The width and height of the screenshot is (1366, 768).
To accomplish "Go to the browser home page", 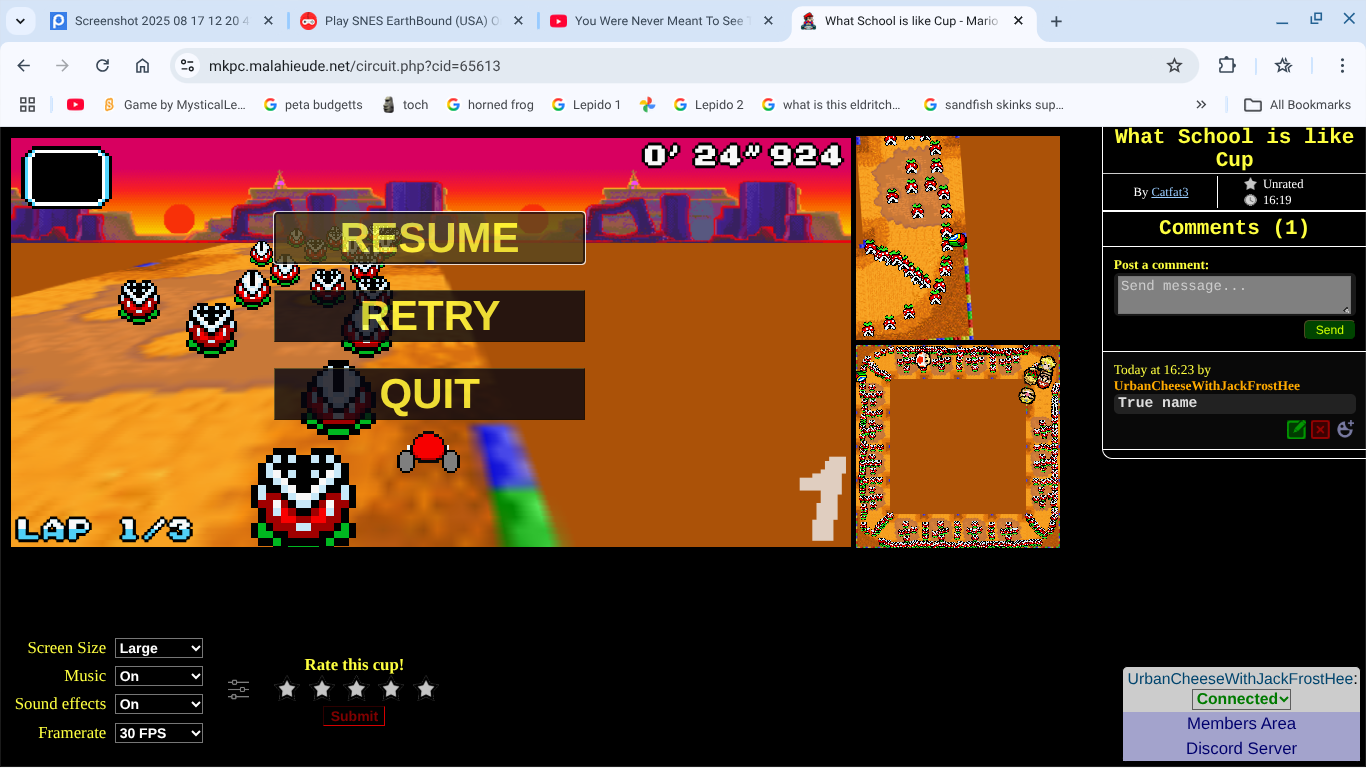I will (142, 66).
